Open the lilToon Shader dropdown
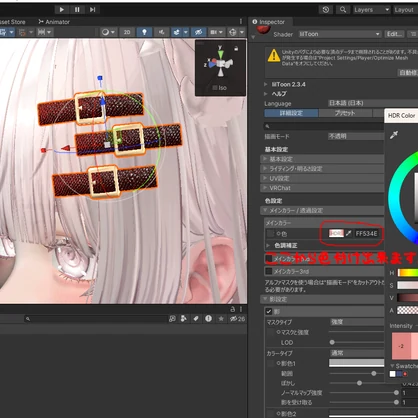 tap(339, 34)
